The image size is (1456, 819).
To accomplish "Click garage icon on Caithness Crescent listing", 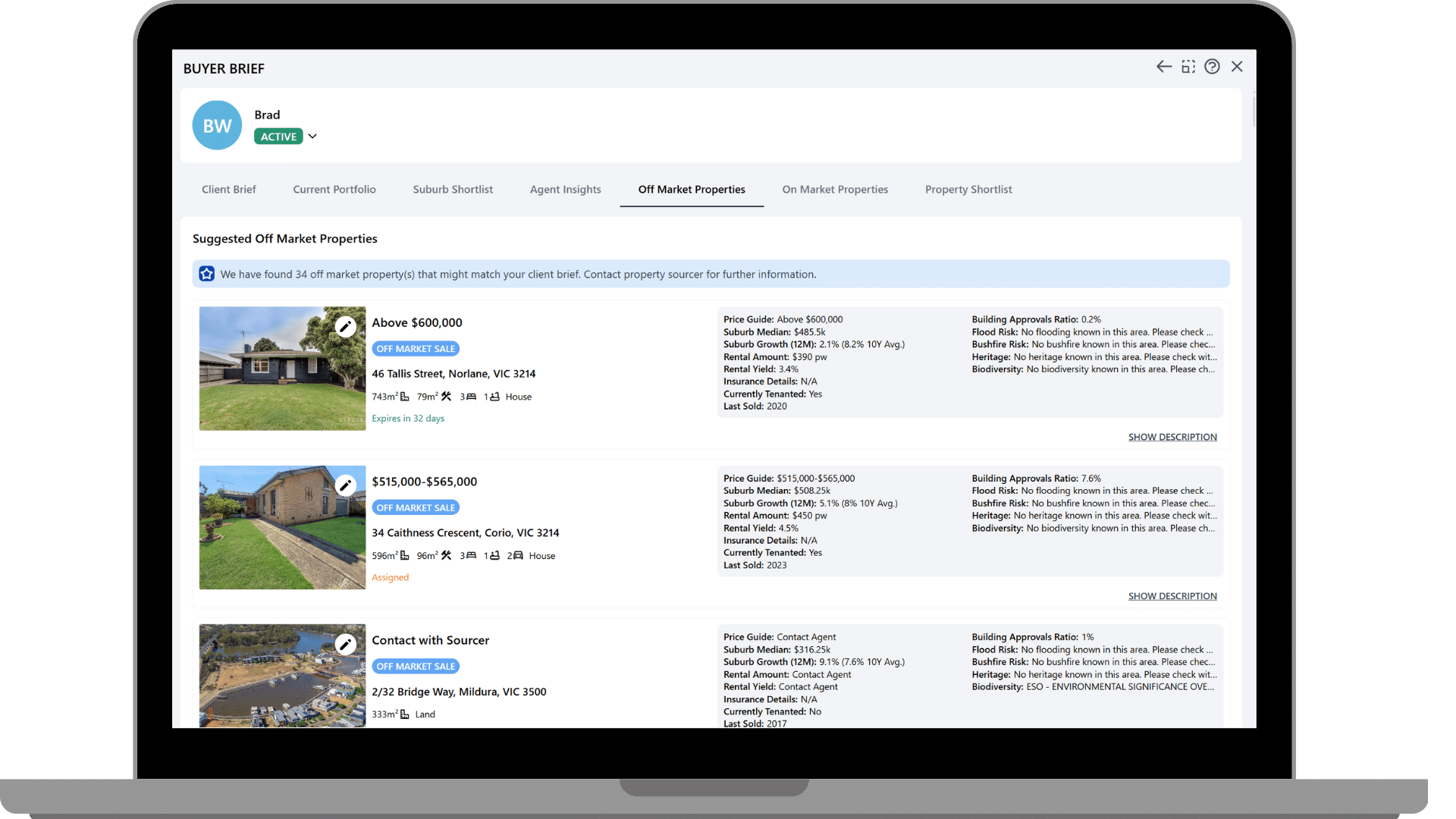I will pyautogui.click(x=518, y=556).
